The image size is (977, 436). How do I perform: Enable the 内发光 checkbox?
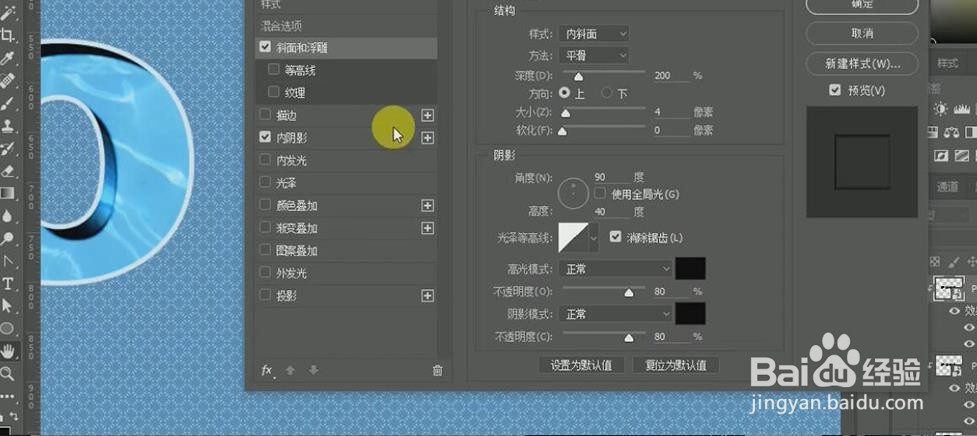265,160
